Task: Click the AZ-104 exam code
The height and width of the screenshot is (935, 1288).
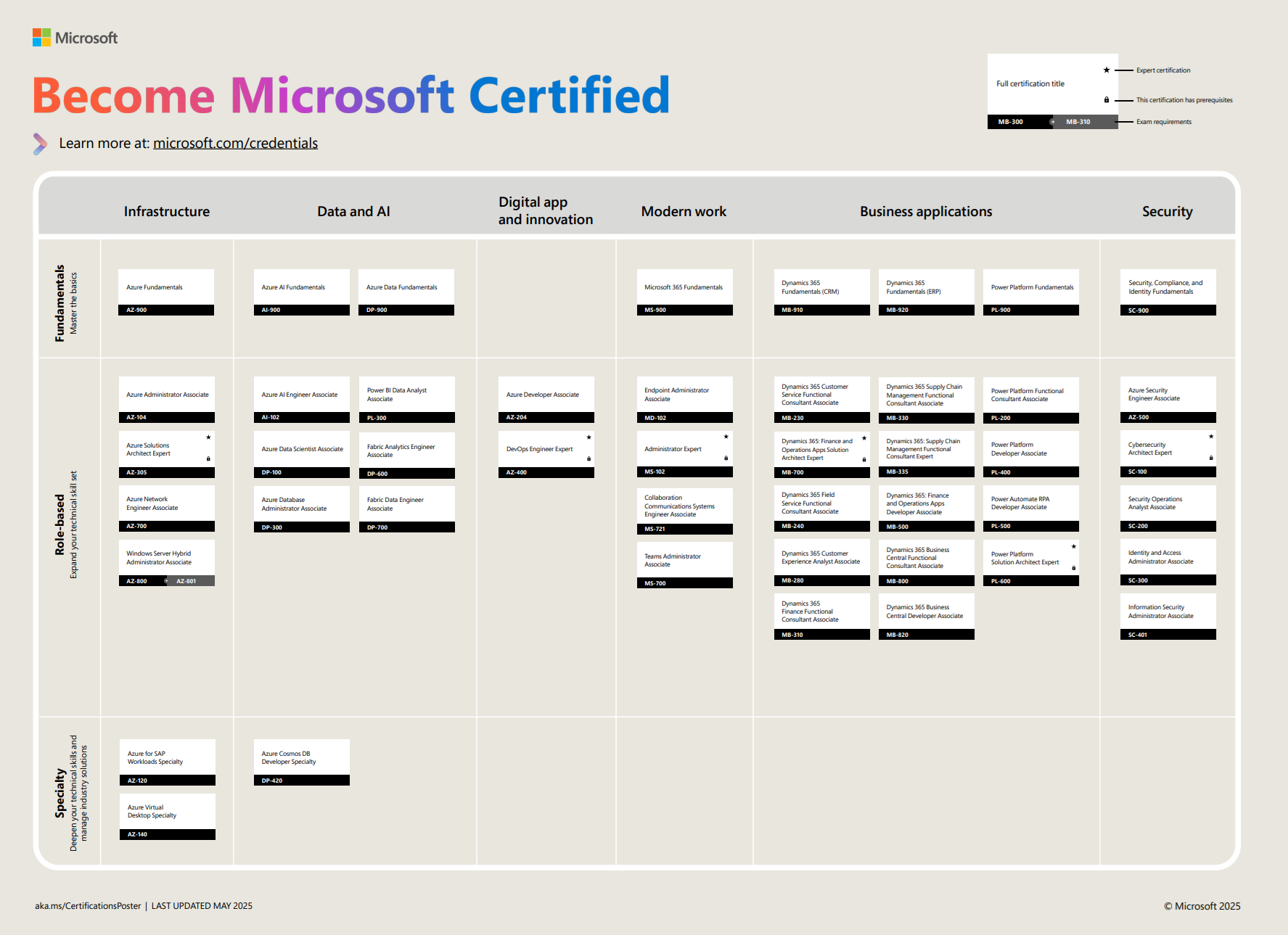Action: click(136, 417)
